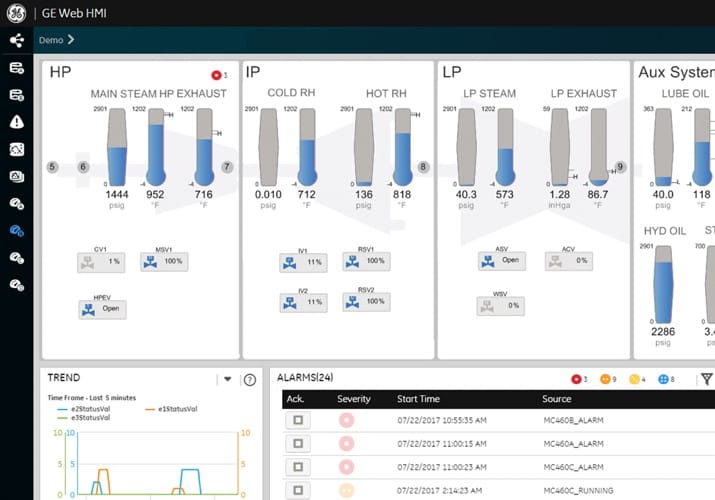The height and width of the screenshot is (500, 715).
Task: Select the highlighted blue gauge sidebar icon
Action: pyautogui.click(x=17, y=231)
